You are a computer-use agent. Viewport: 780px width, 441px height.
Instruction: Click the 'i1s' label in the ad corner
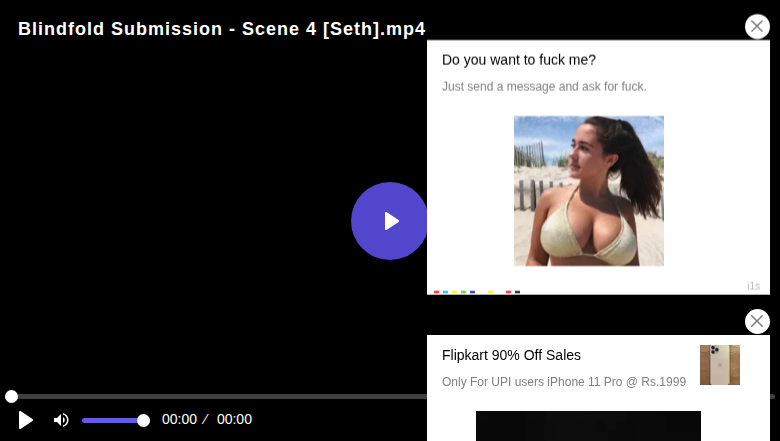coord(753,286)
